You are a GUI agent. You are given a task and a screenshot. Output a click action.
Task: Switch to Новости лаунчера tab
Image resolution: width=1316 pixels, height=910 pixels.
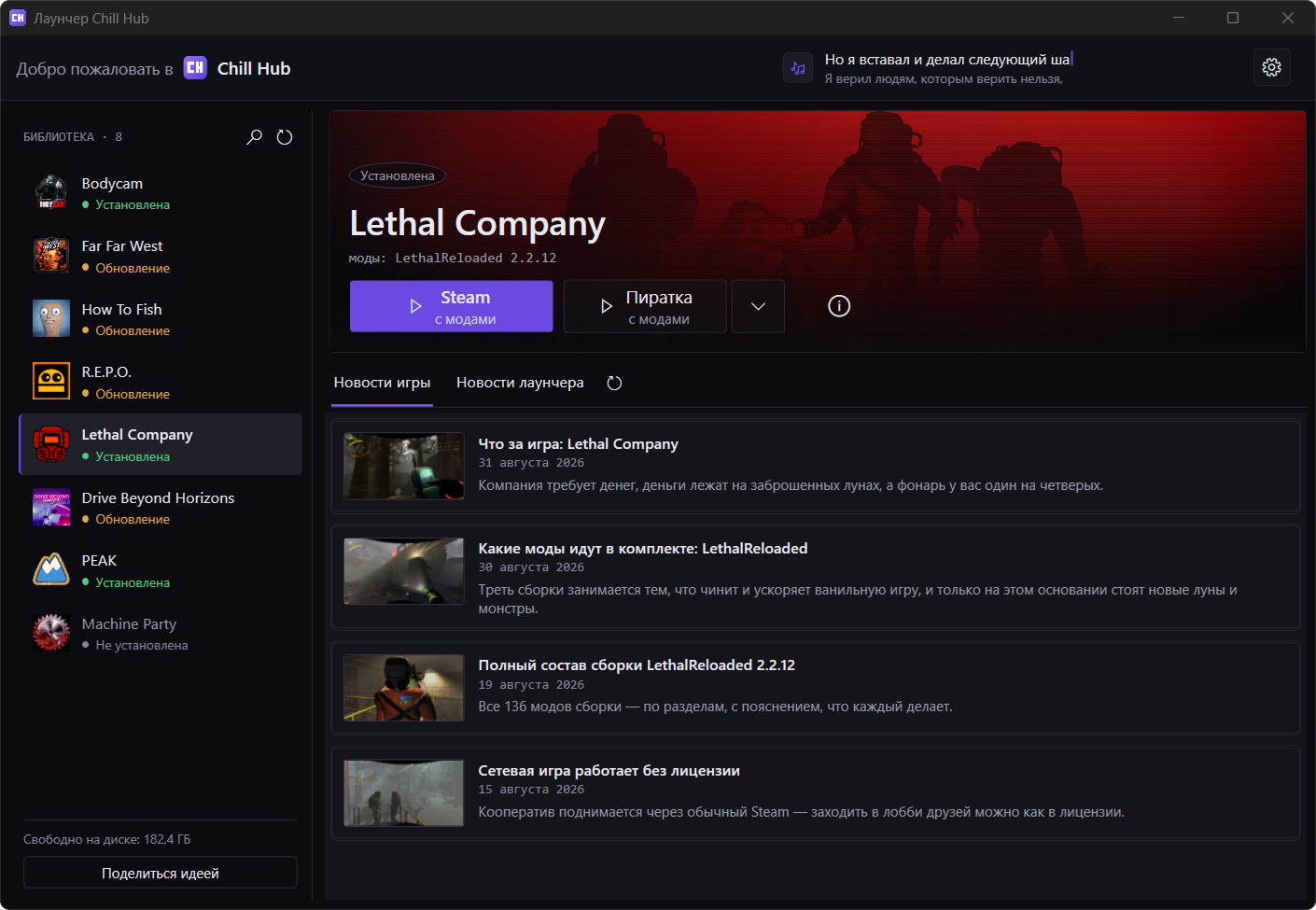tap(520, 383)
